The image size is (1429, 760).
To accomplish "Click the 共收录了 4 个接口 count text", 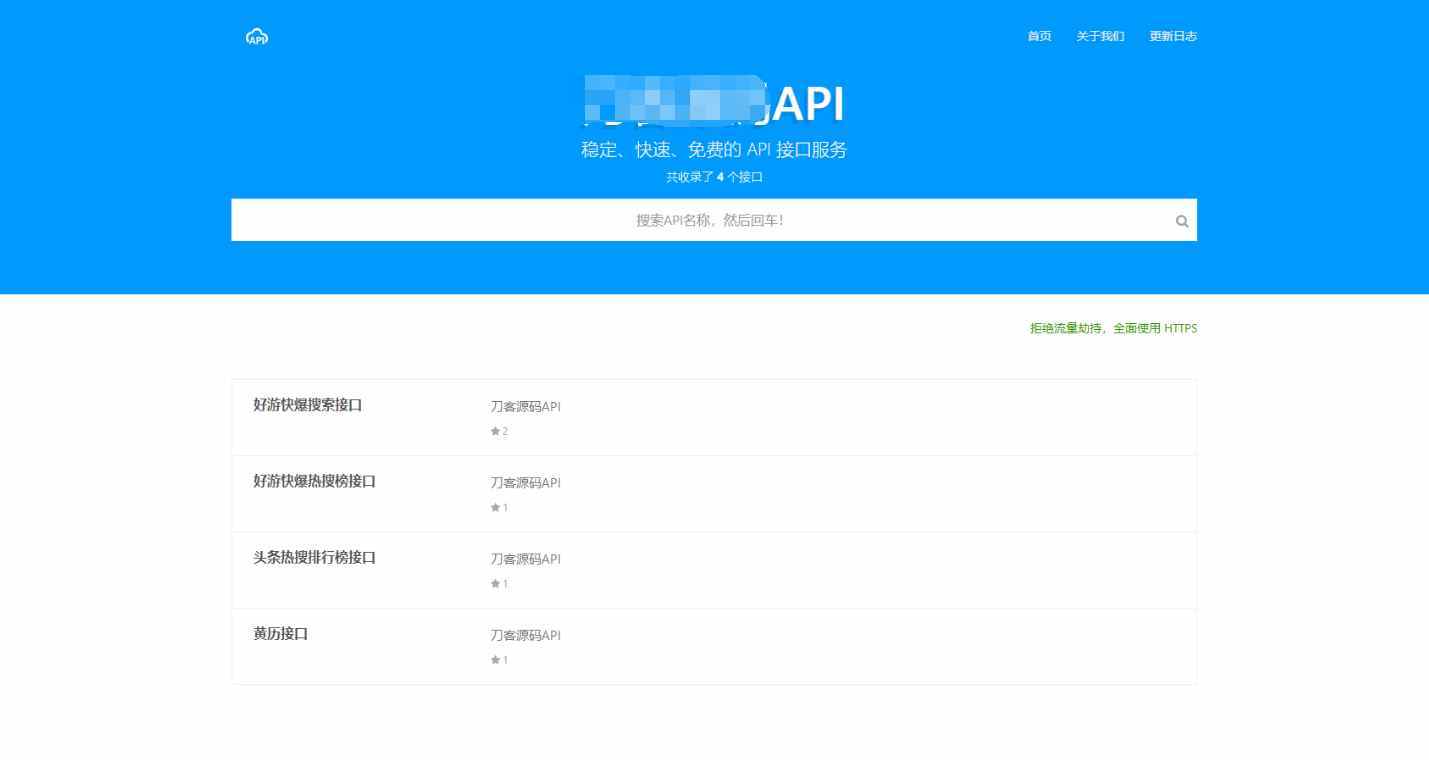I will 714,177.
